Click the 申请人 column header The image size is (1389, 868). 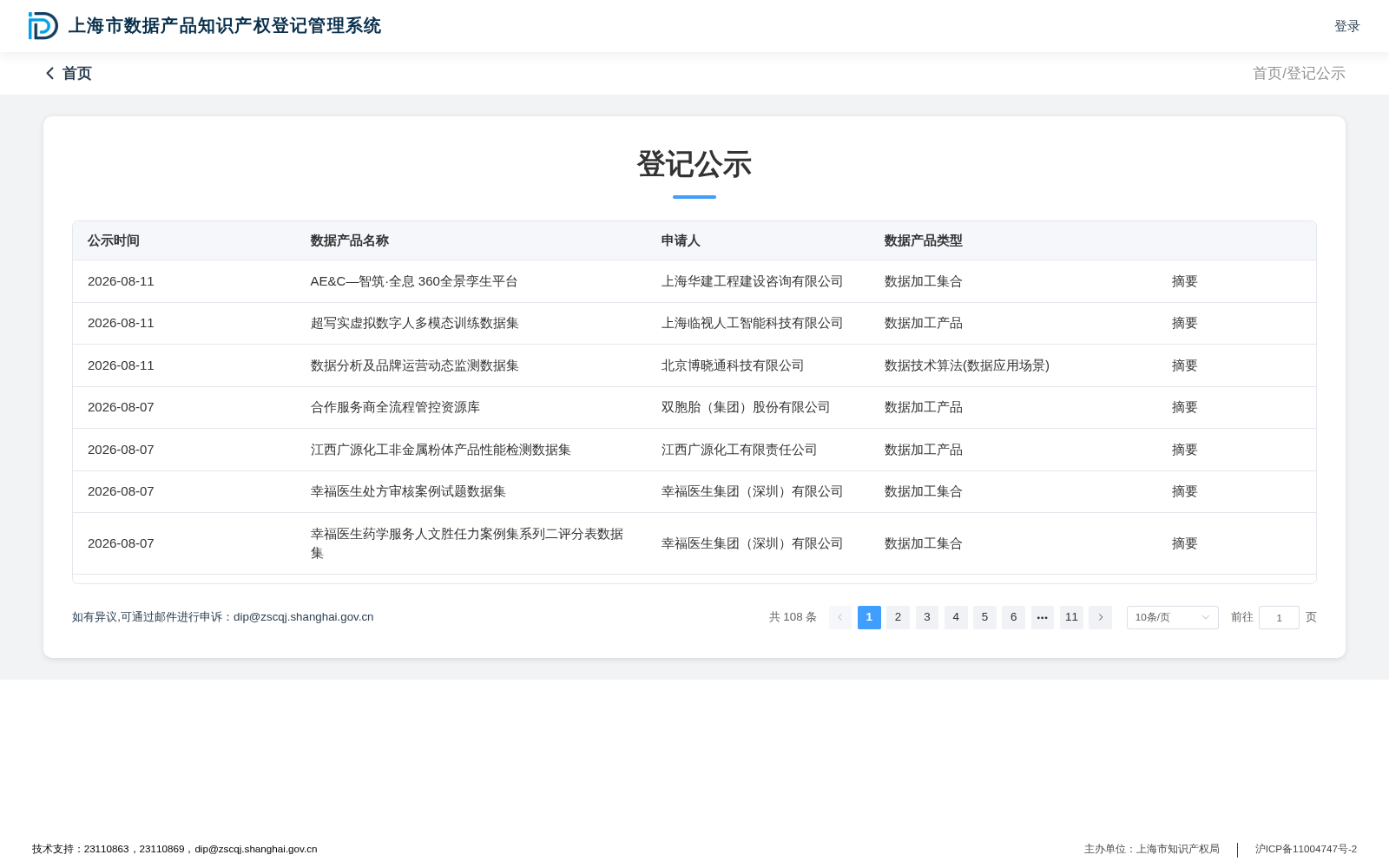coord(681,240)
